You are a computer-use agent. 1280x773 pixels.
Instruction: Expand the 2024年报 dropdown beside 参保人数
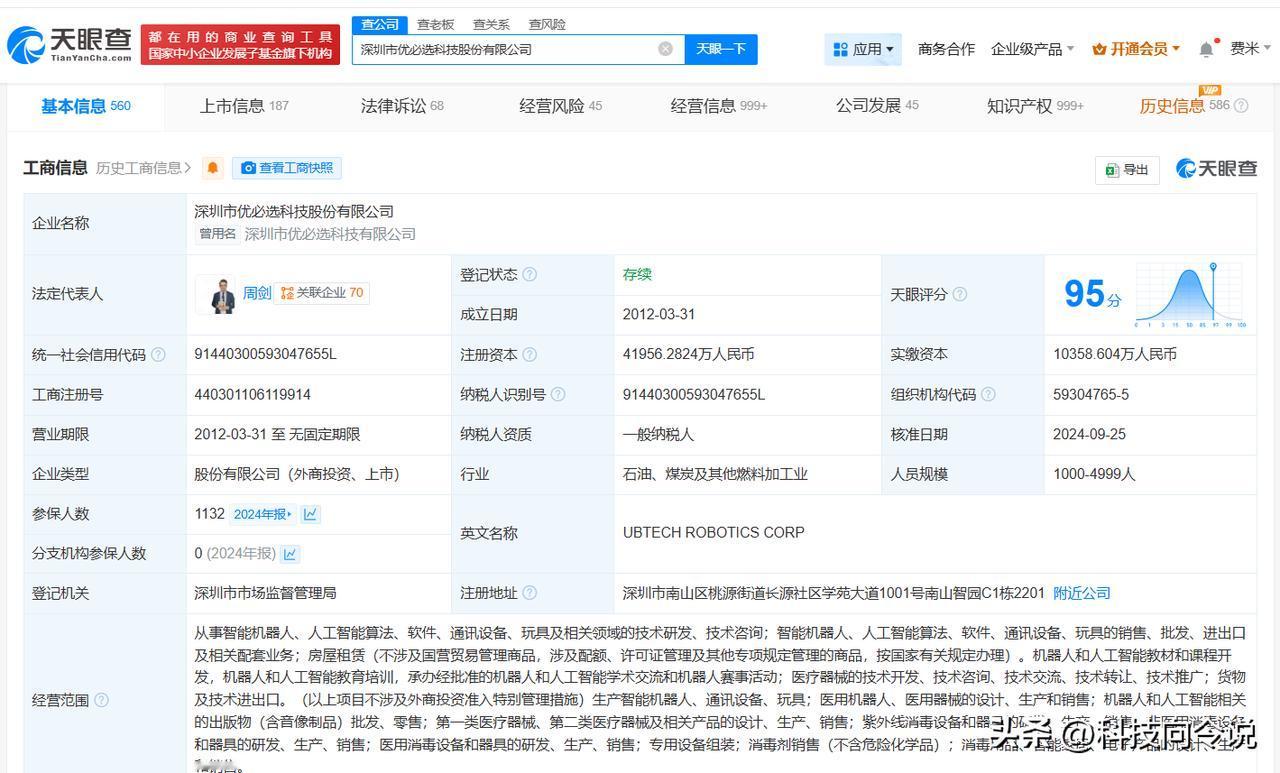click(x=262, y=514)
